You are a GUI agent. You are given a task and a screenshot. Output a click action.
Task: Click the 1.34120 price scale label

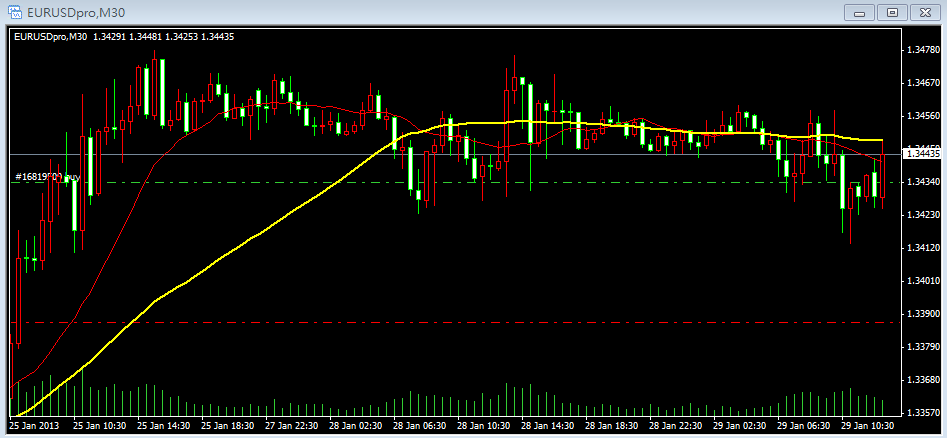[922, 248]
